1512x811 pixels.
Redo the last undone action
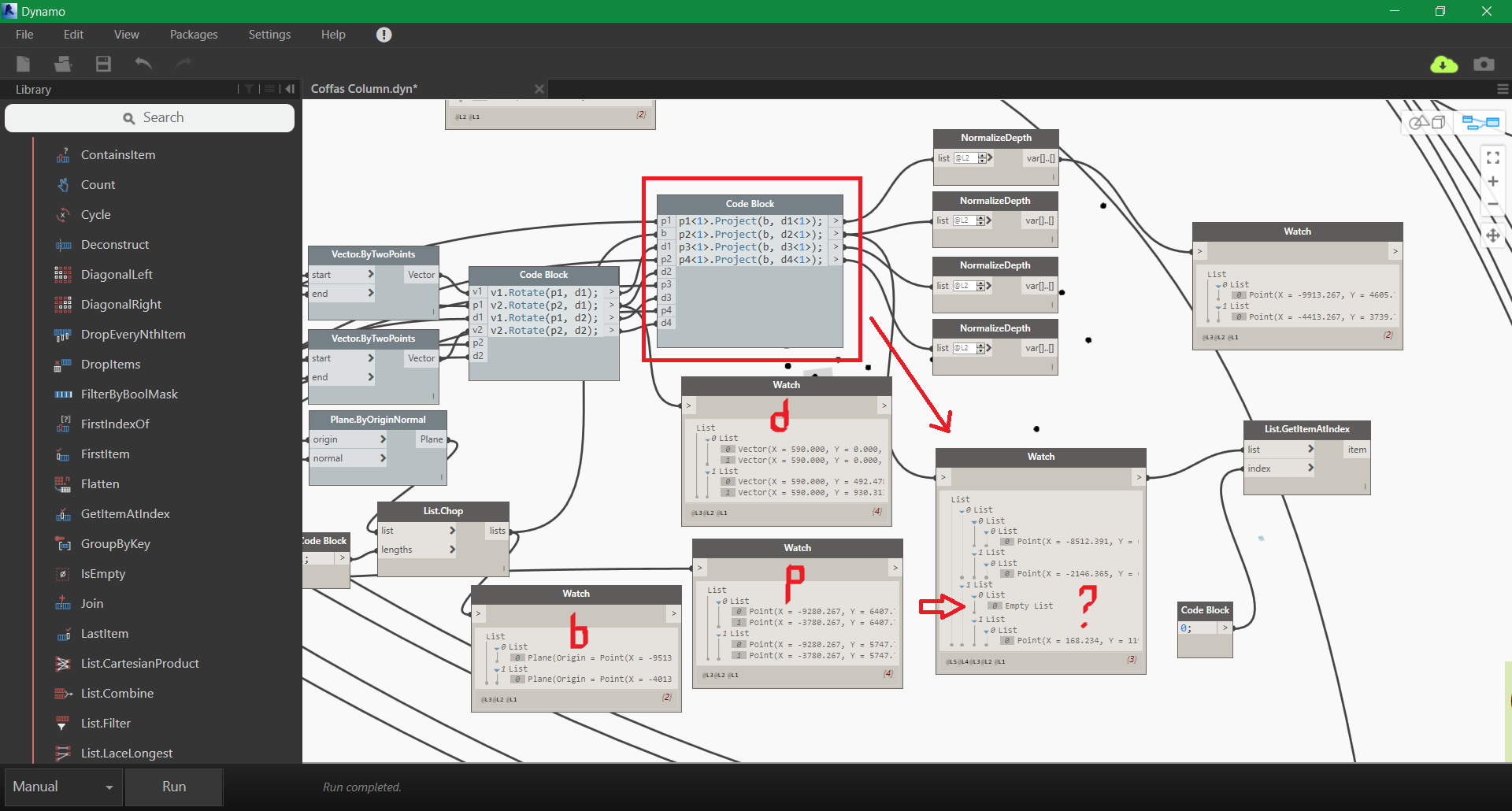(x=183, y=63)
